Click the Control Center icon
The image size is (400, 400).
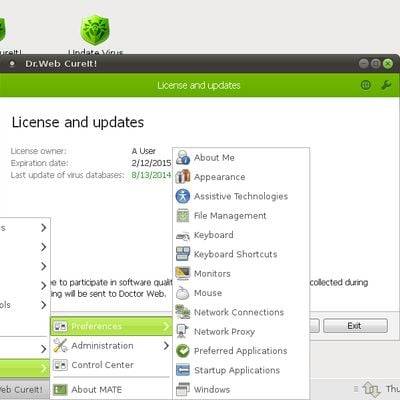60,365
